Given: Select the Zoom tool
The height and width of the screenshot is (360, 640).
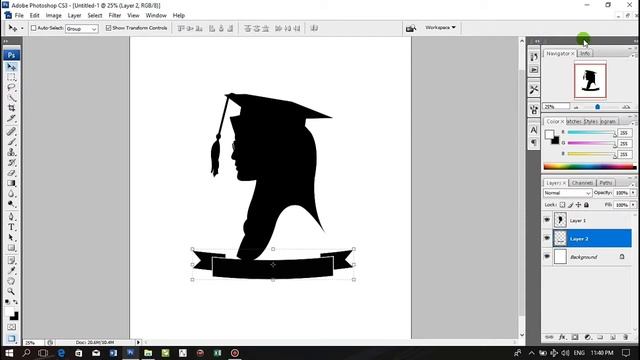Looking at the screenshot, I should coord(11,291).
